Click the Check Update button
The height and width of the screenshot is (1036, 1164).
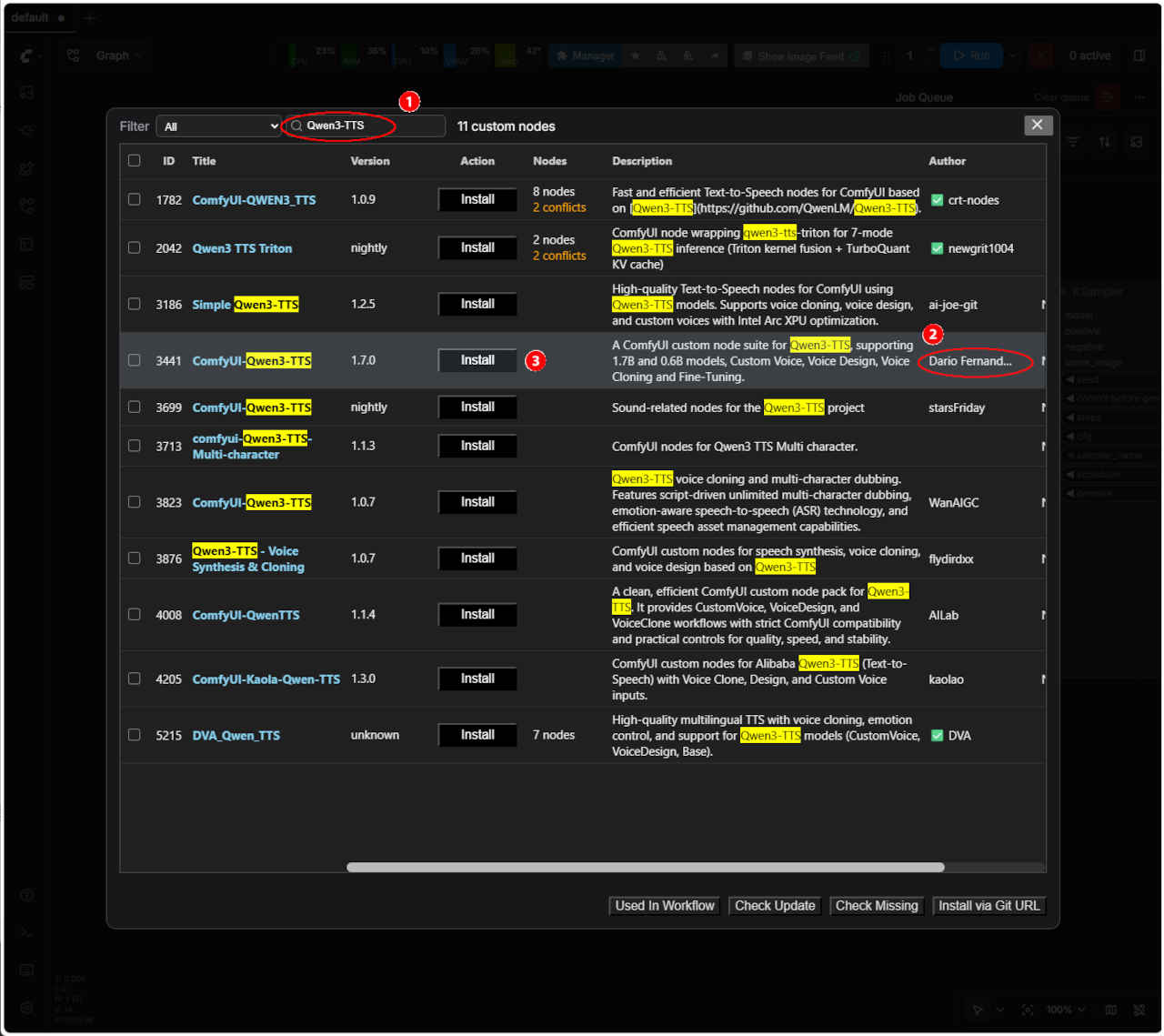point(775,906)
